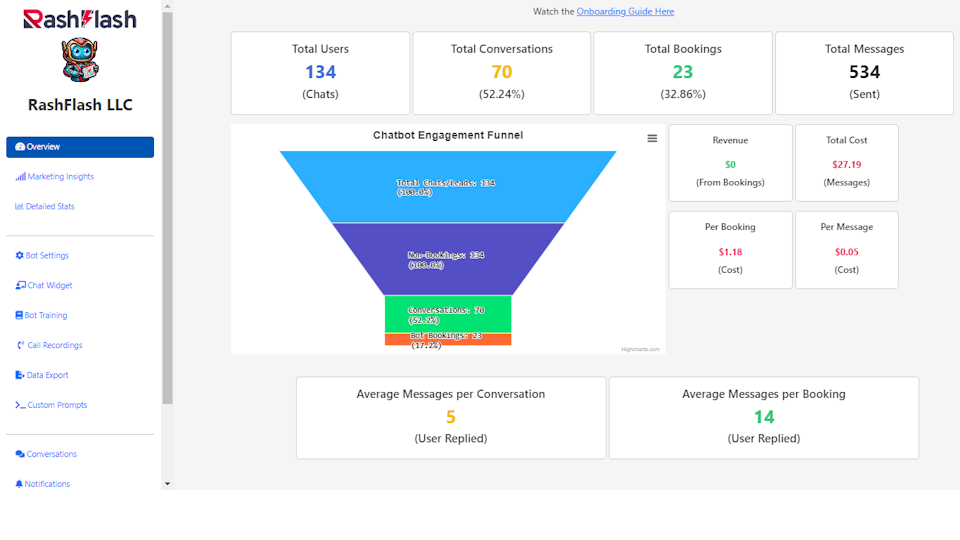960x540 pixels.
Task: Click the Per Message $0.05 value
Action: click(x=847, y=252)
